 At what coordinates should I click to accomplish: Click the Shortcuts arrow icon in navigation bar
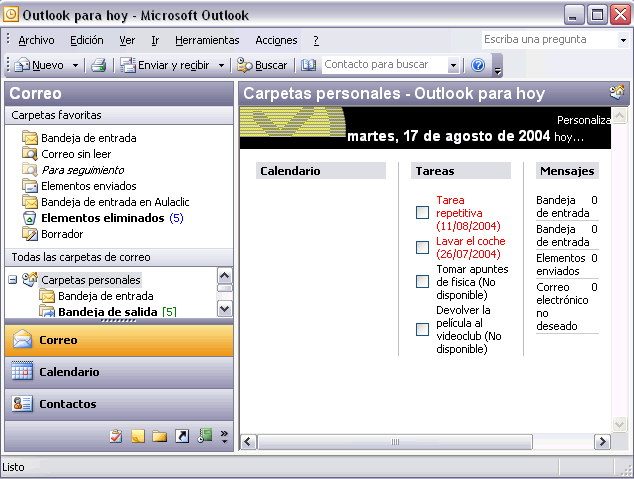pos(182,436)
